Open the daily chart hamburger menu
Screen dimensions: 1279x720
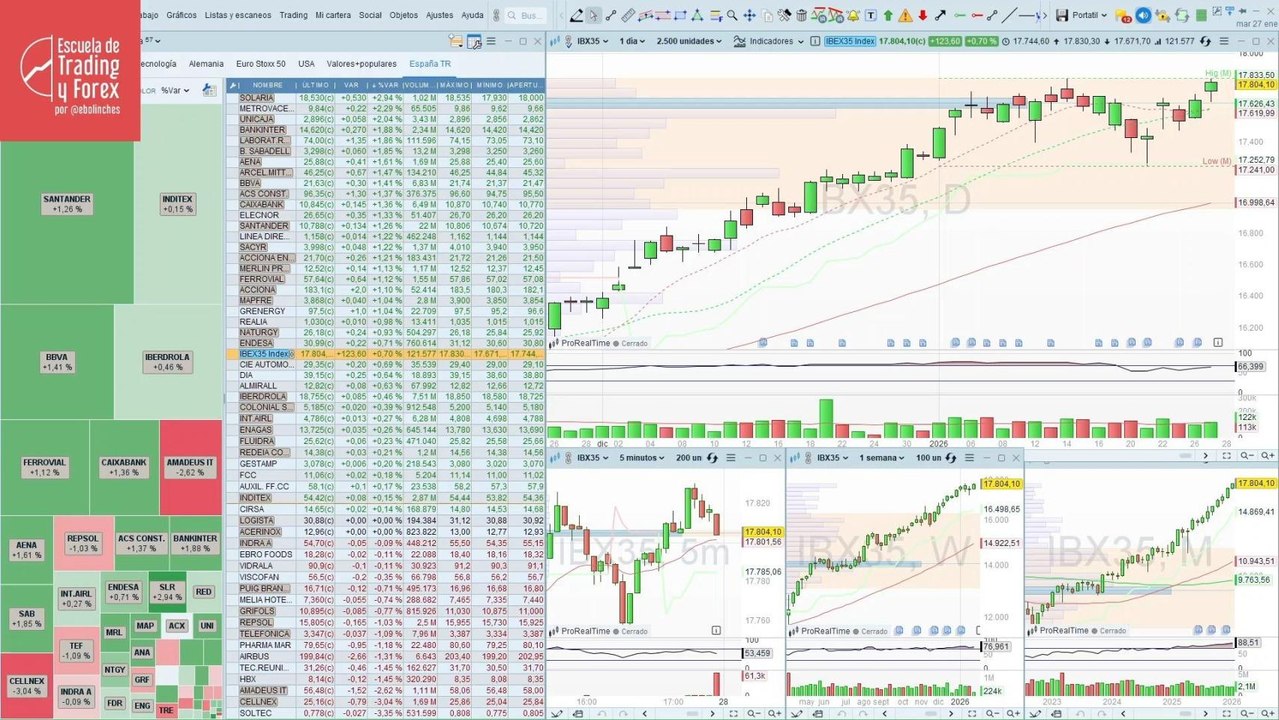1224,41
